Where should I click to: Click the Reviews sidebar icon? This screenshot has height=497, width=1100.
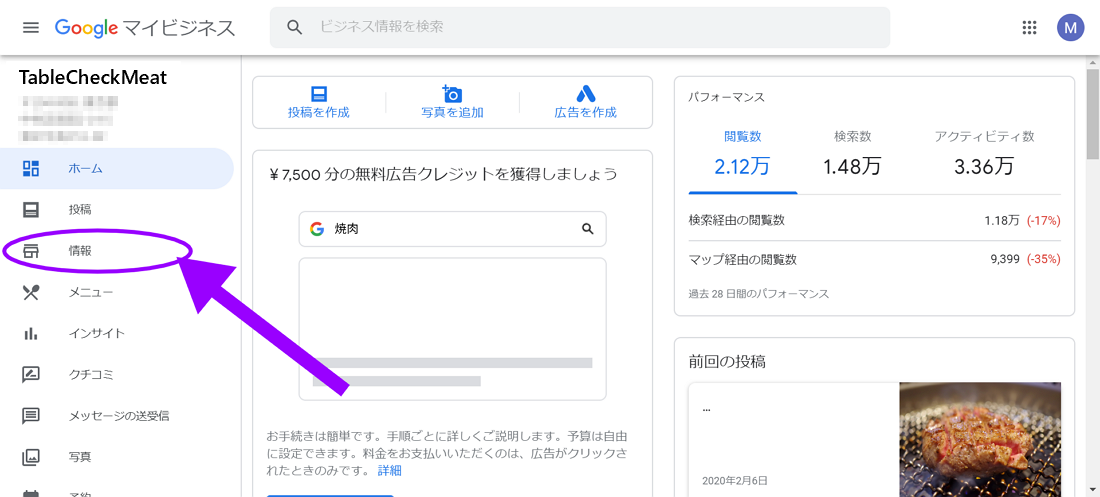click(x=31, y=374)
